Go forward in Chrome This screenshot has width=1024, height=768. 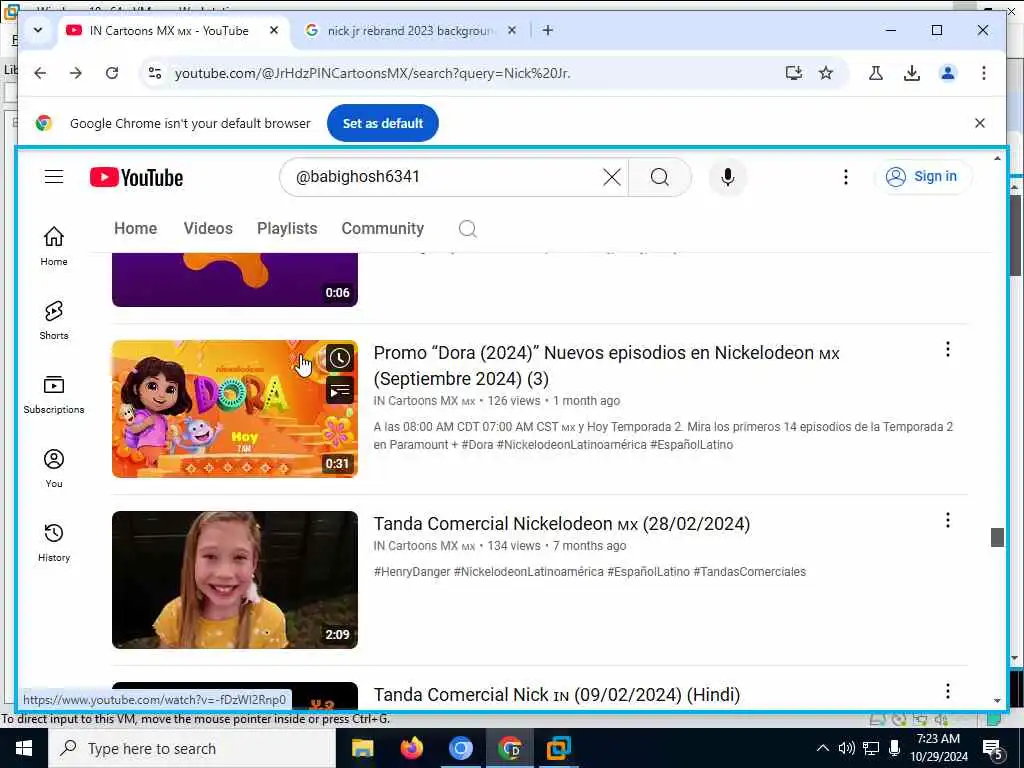(76, 73)
